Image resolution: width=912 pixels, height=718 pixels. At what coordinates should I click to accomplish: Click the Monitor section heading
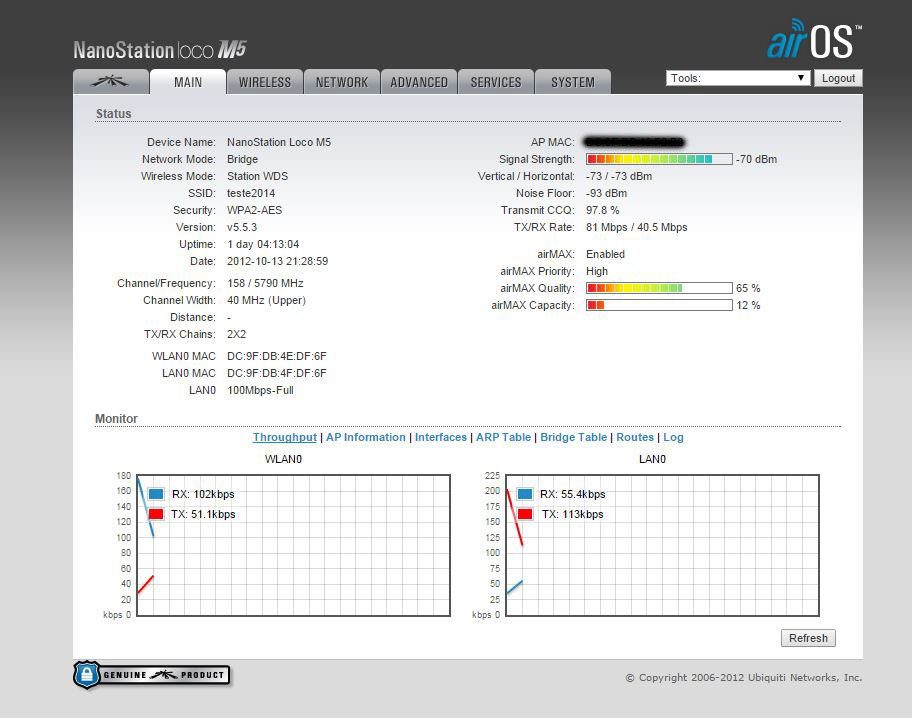pos(116,419)
